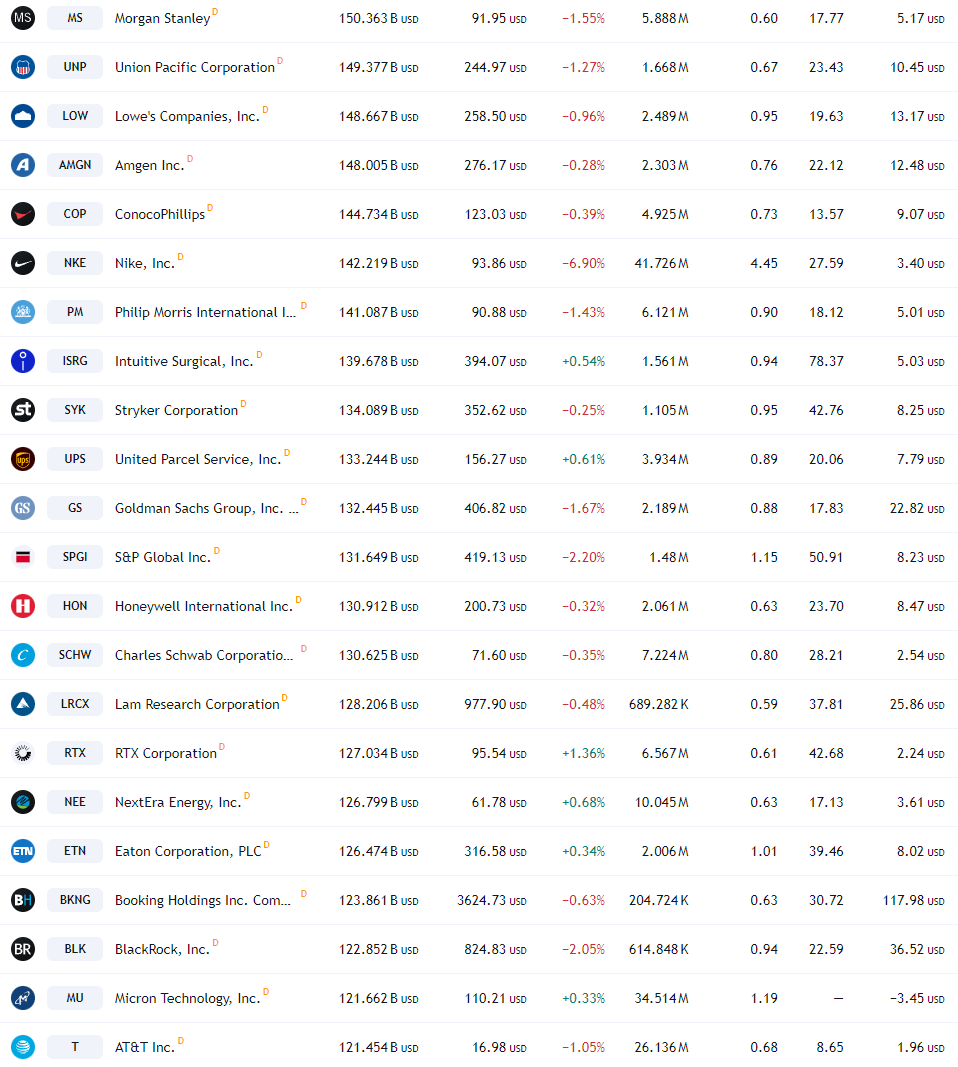Click the Intuitive Surgical logo icon

click(23, 361)
